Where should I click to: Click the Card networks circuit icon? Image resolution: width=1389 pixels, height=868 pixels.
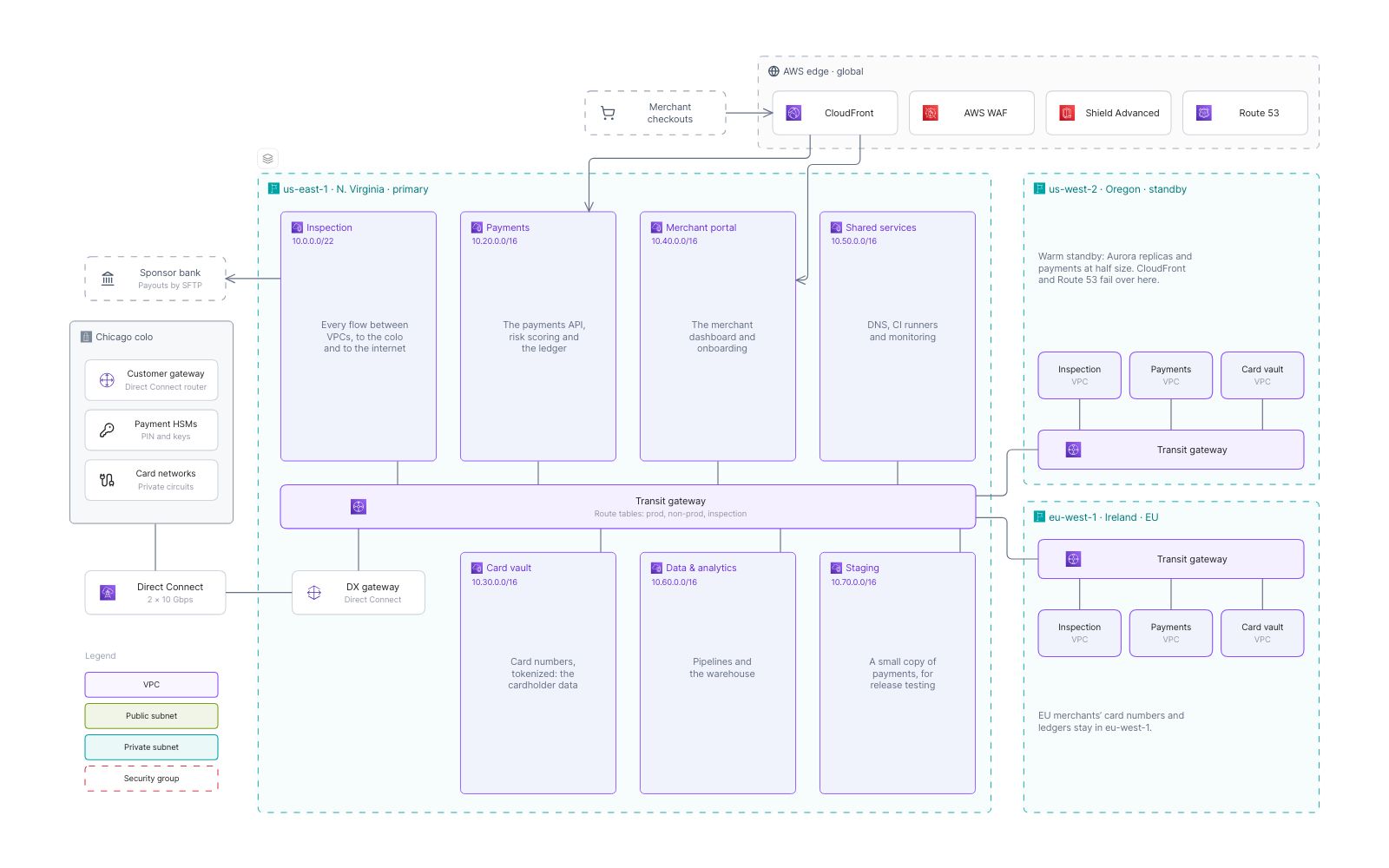107,480
